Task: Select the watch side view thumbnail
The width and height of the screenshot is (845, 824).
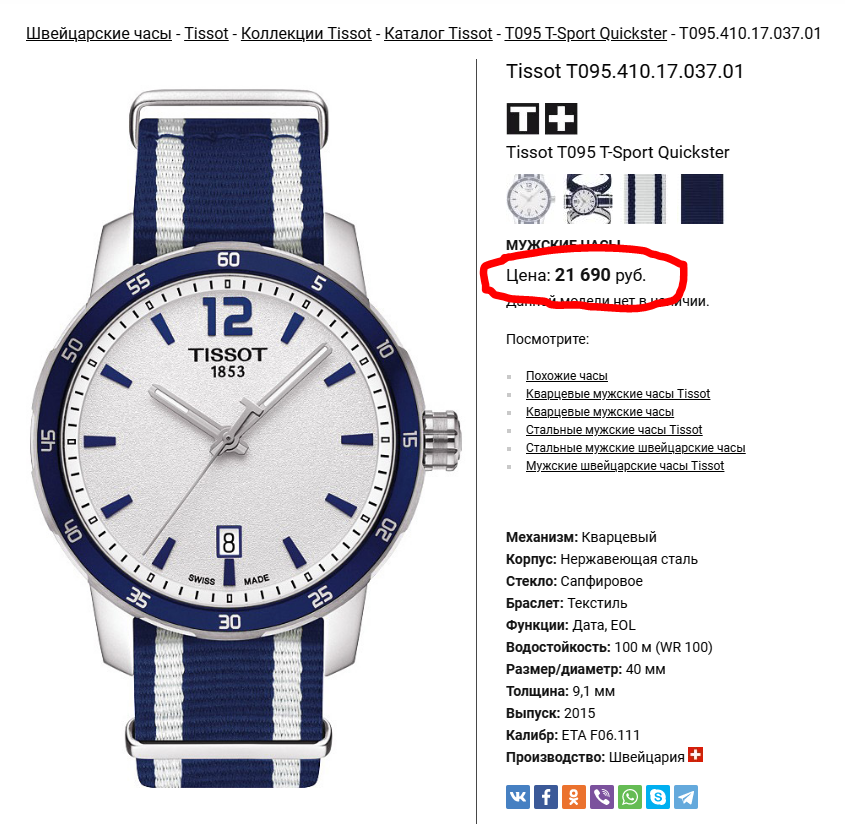Action: [588, 199]
